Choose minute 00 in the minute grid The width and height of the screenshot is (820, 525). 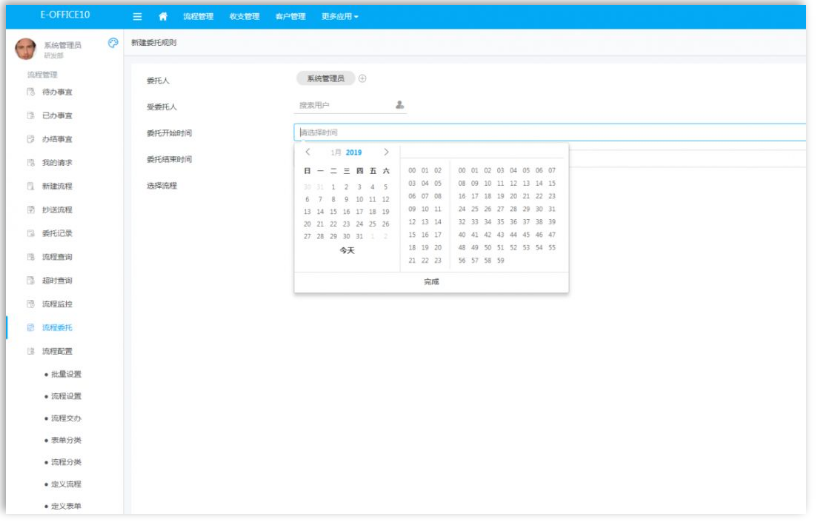(462, 170)
